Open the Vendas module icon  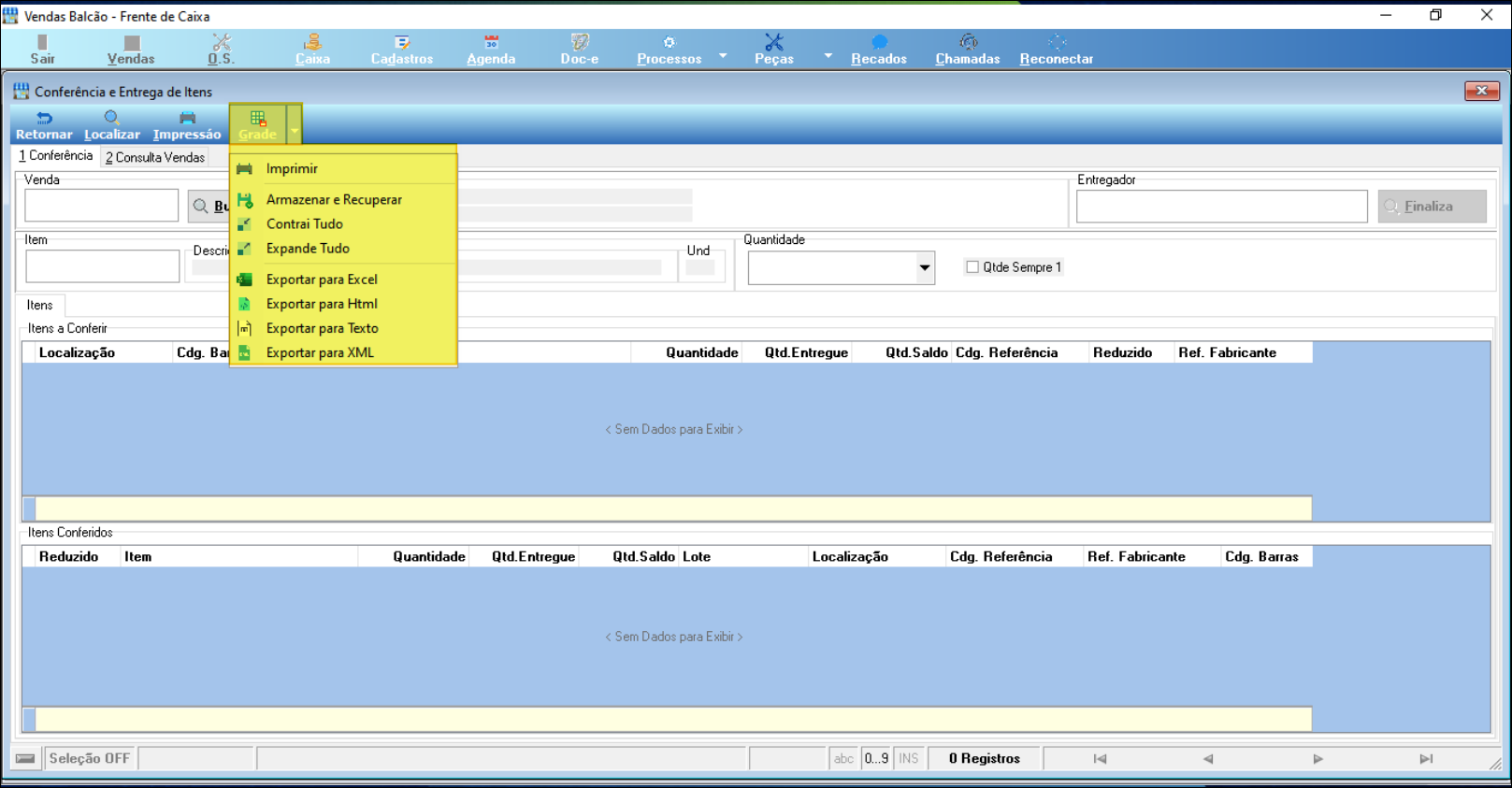click(132, 43)
